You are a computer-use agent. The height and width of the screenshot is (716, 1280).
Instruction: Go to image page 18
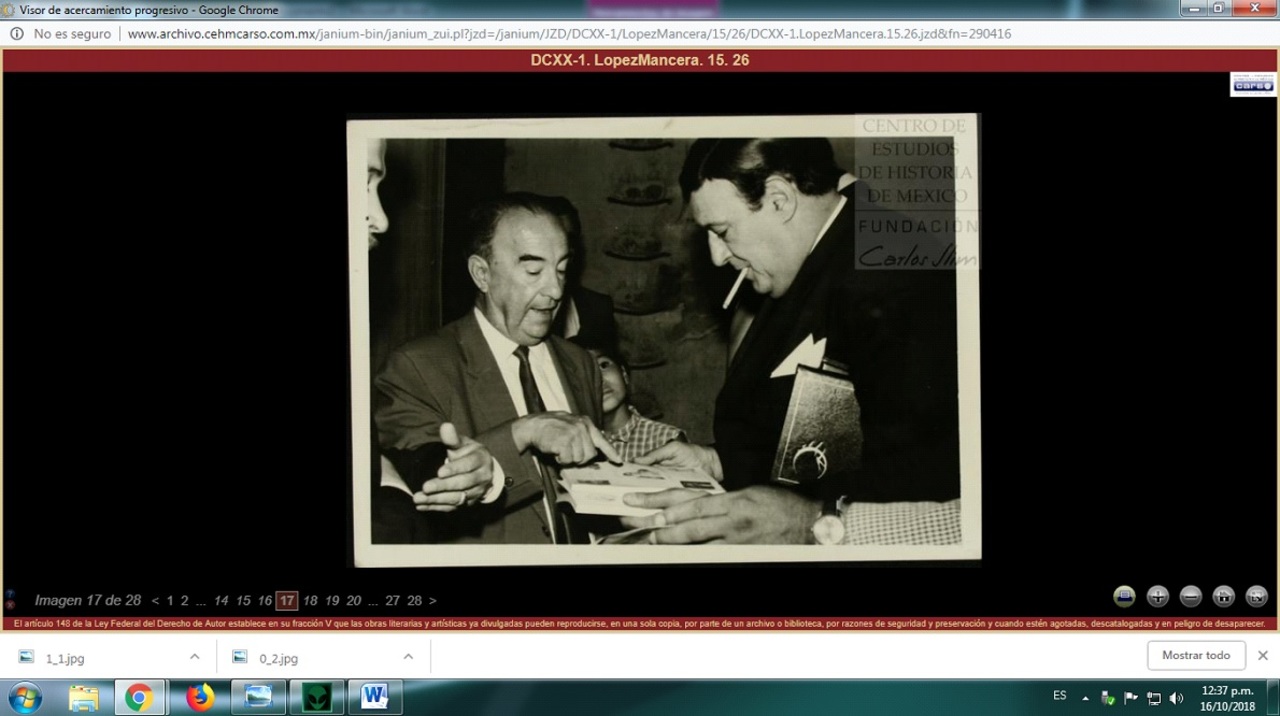(x=310, y=601)
